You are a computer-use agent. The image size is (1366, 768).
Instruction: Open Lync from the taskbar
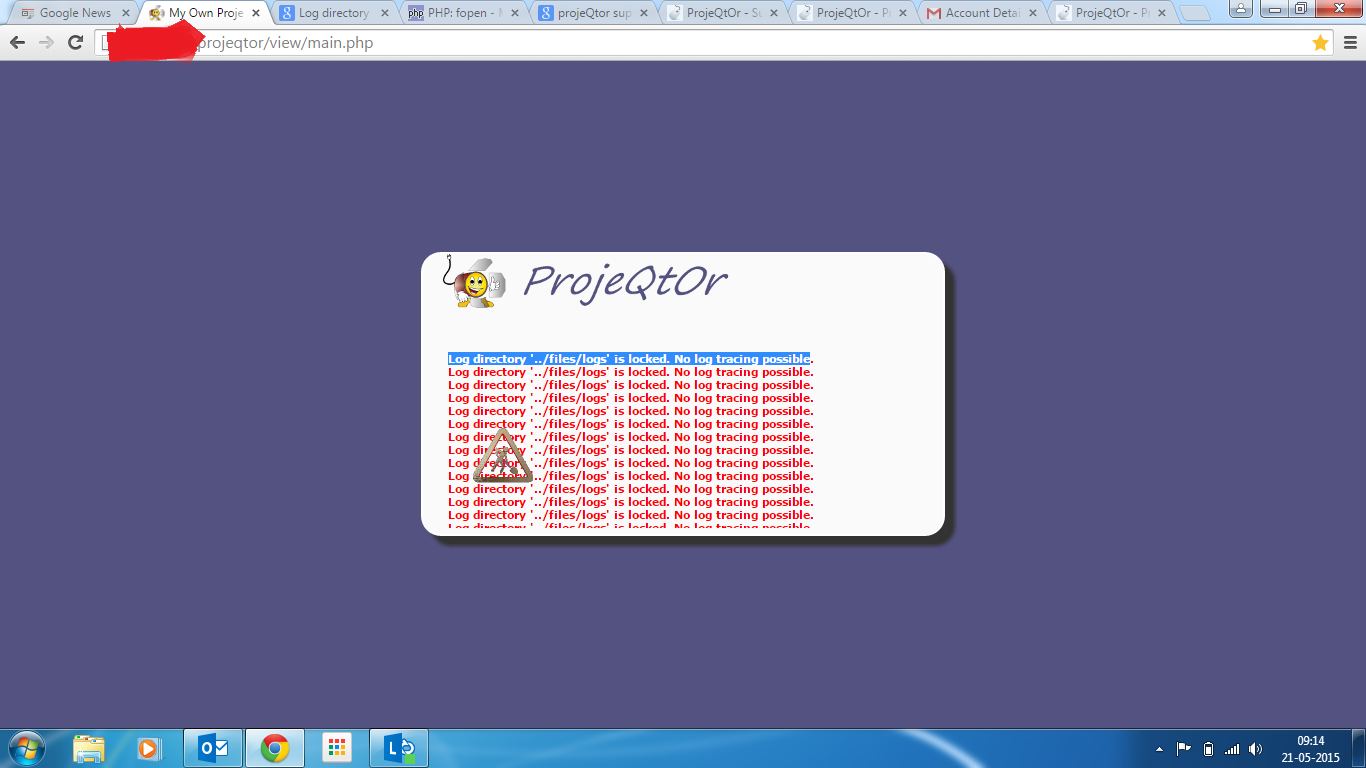(399, 748)
